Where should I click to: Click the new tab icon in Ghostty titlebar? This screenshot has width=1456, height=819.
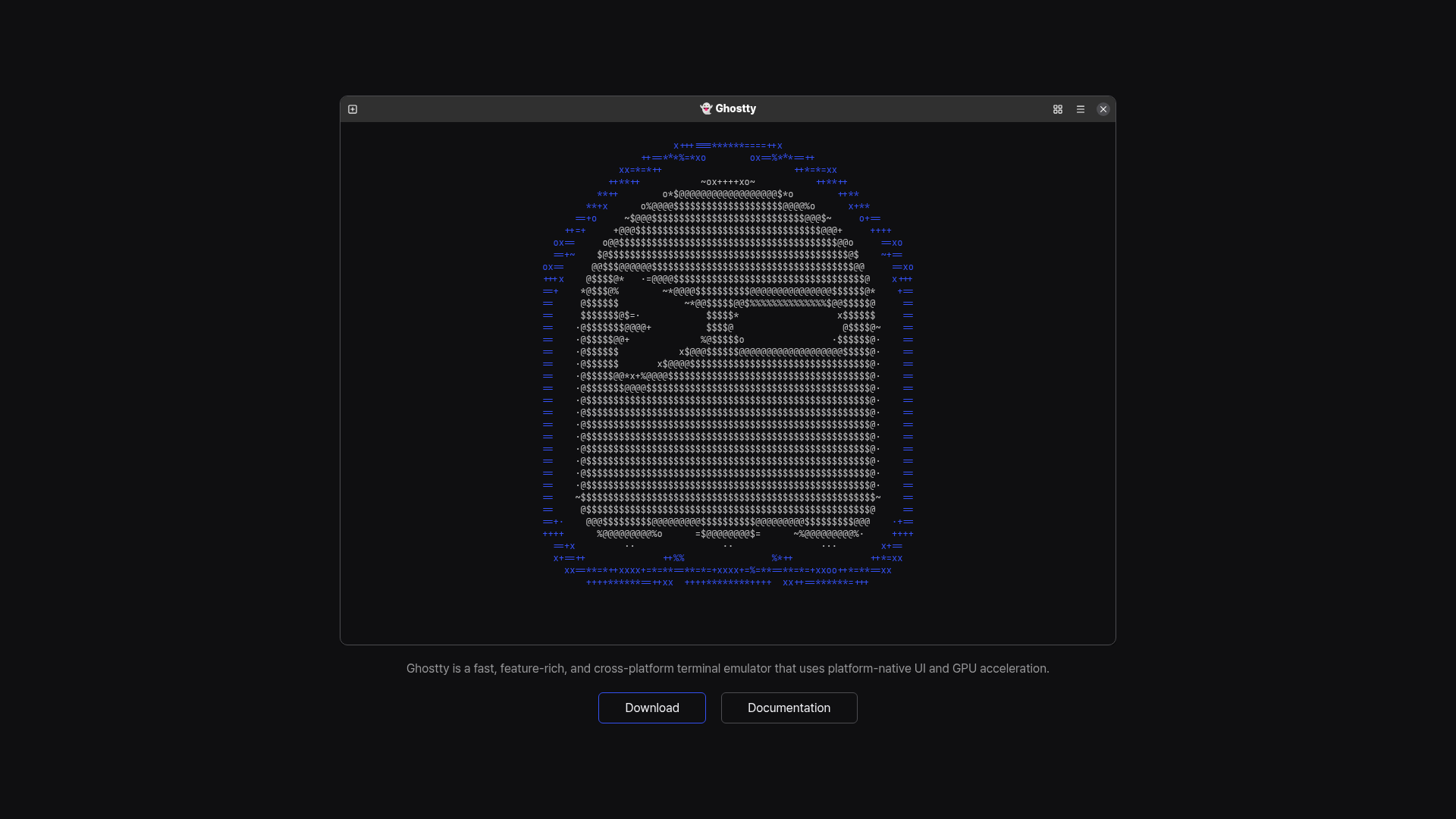pyautogui.click(x=353, y=109)
